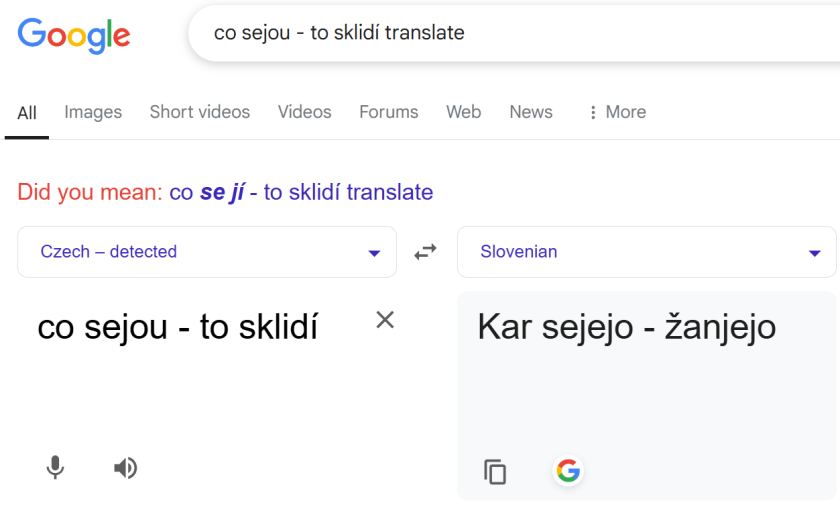The image size is (840, 520).
Task: Switch to the Short videos tab
Action: (x=200, y=112)
